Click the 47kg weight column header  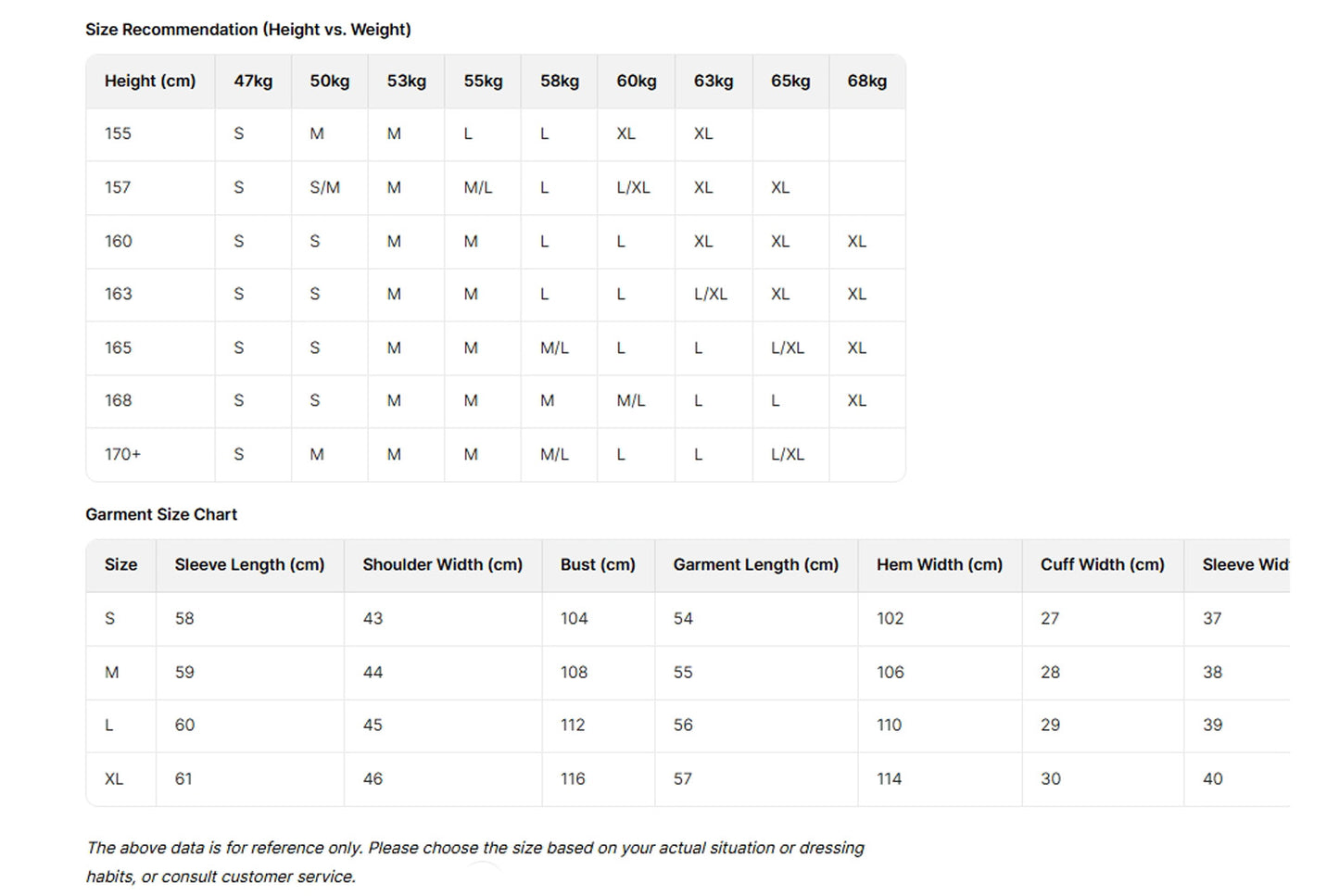(253, 82)
